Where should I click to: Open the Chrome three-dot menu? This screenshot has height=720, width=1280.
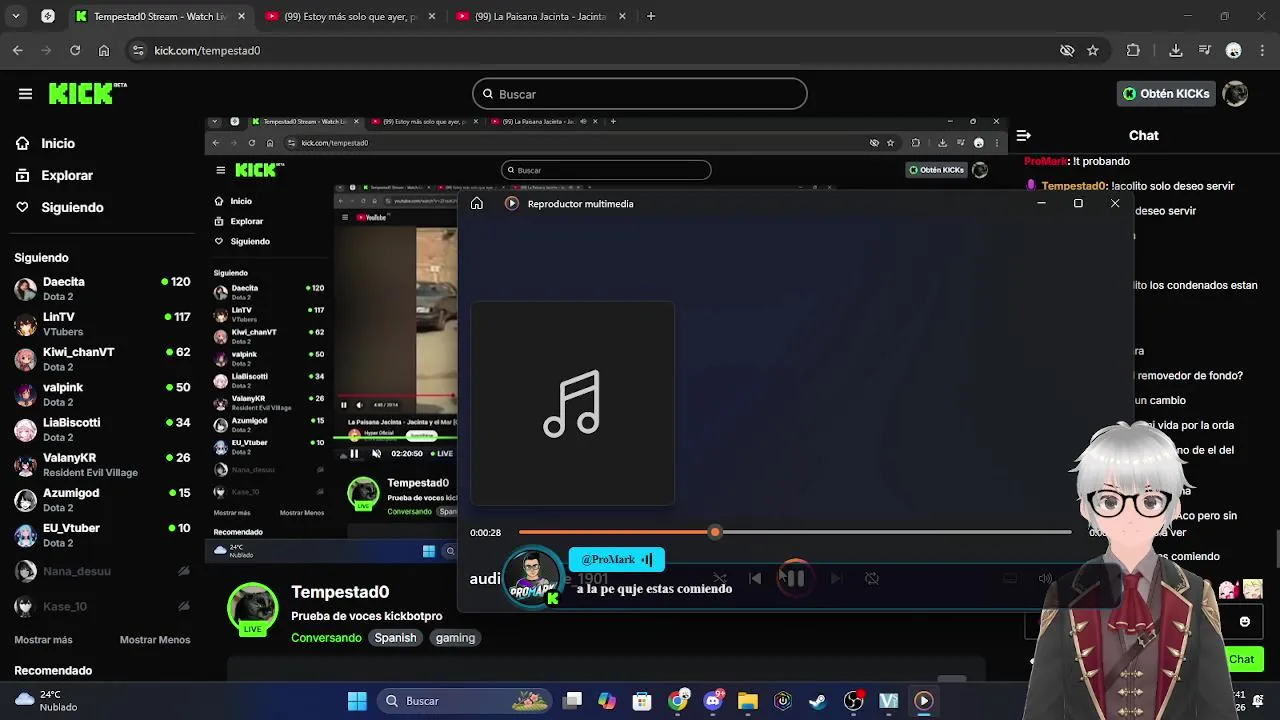(1262, 50)
